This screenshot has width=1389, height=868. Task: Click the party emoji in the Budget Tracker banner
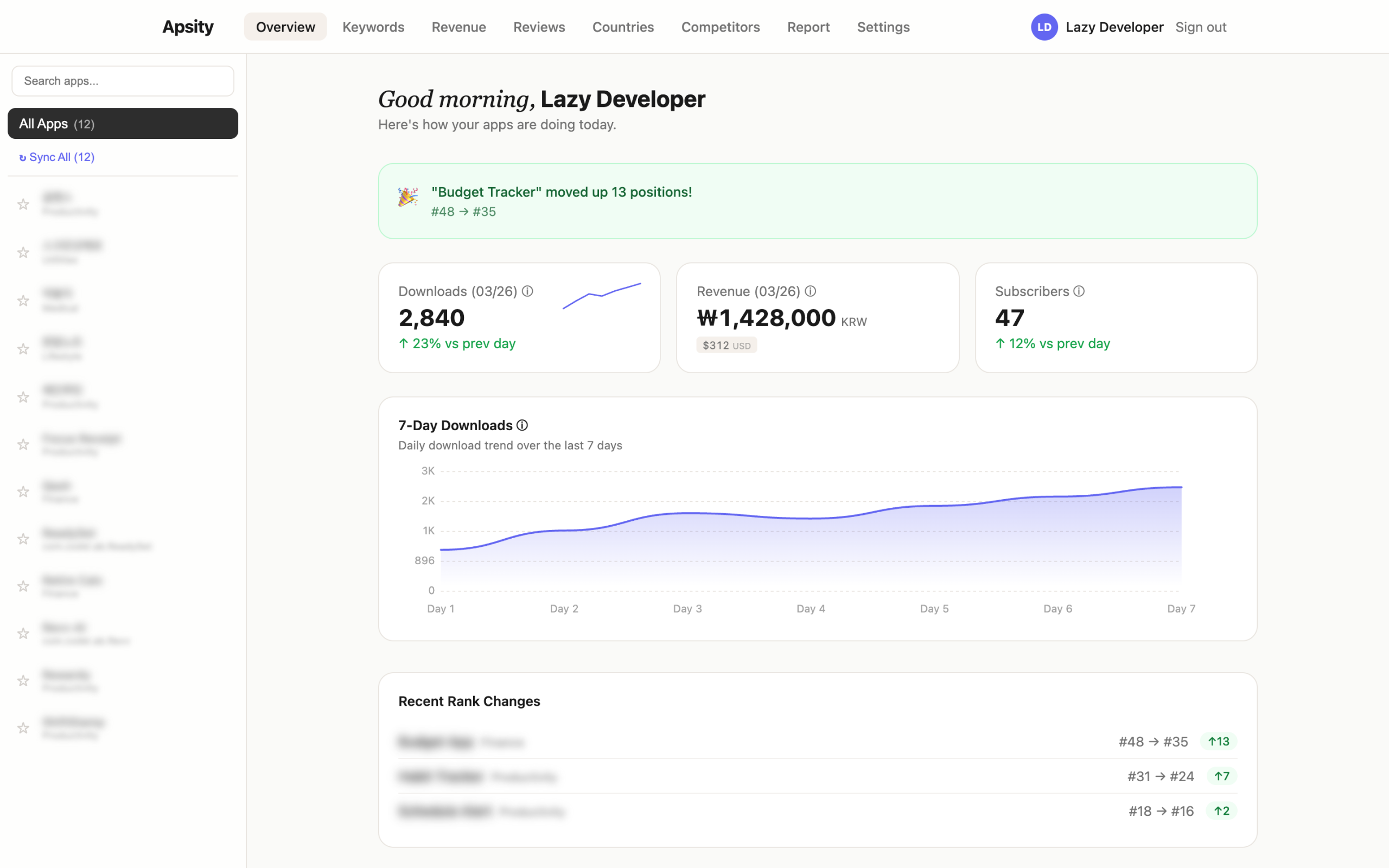click(407, 197)
